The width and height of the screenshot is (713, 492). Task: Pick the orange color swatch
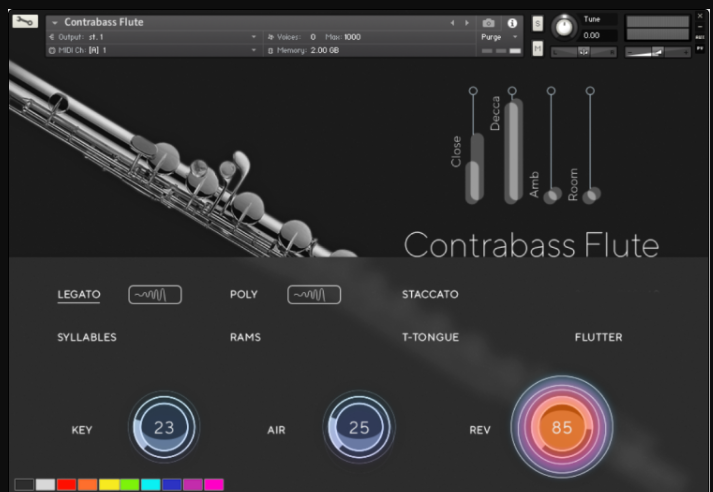(87, 484)
